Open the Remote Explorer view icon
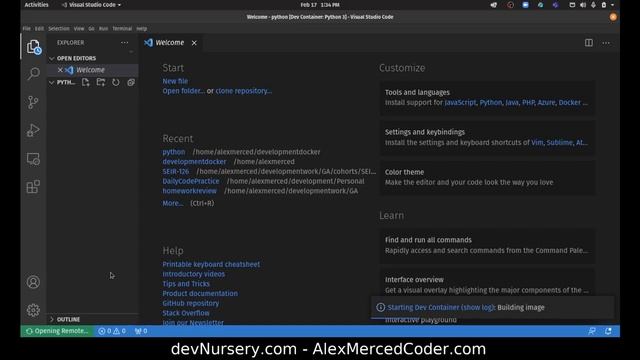This screenshot has width=640, height=360. [33, 159]
